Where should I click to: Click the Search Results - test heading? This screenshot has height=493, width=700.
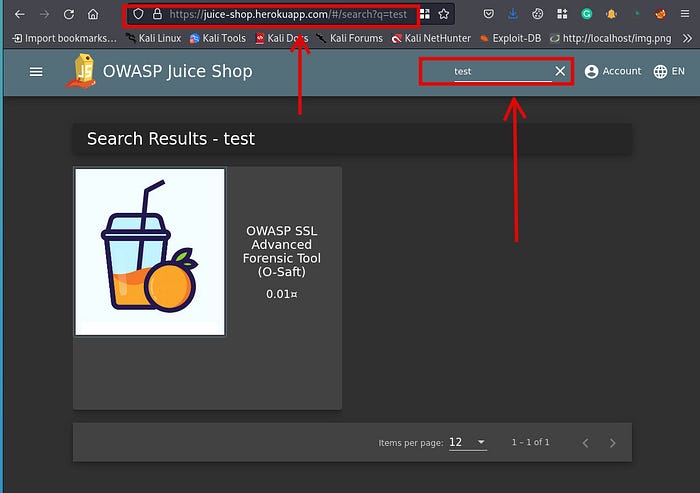point(171,139)
